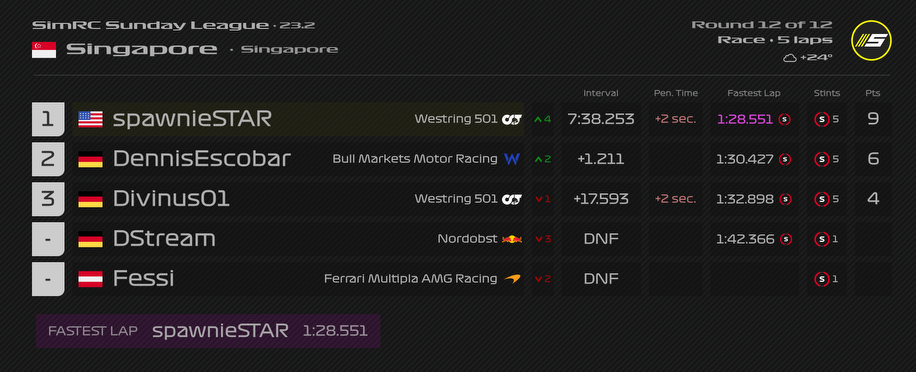The image size is (916, 372).
Task: Click the yellow SimRC league logo
Action: (x=871, y=40)
